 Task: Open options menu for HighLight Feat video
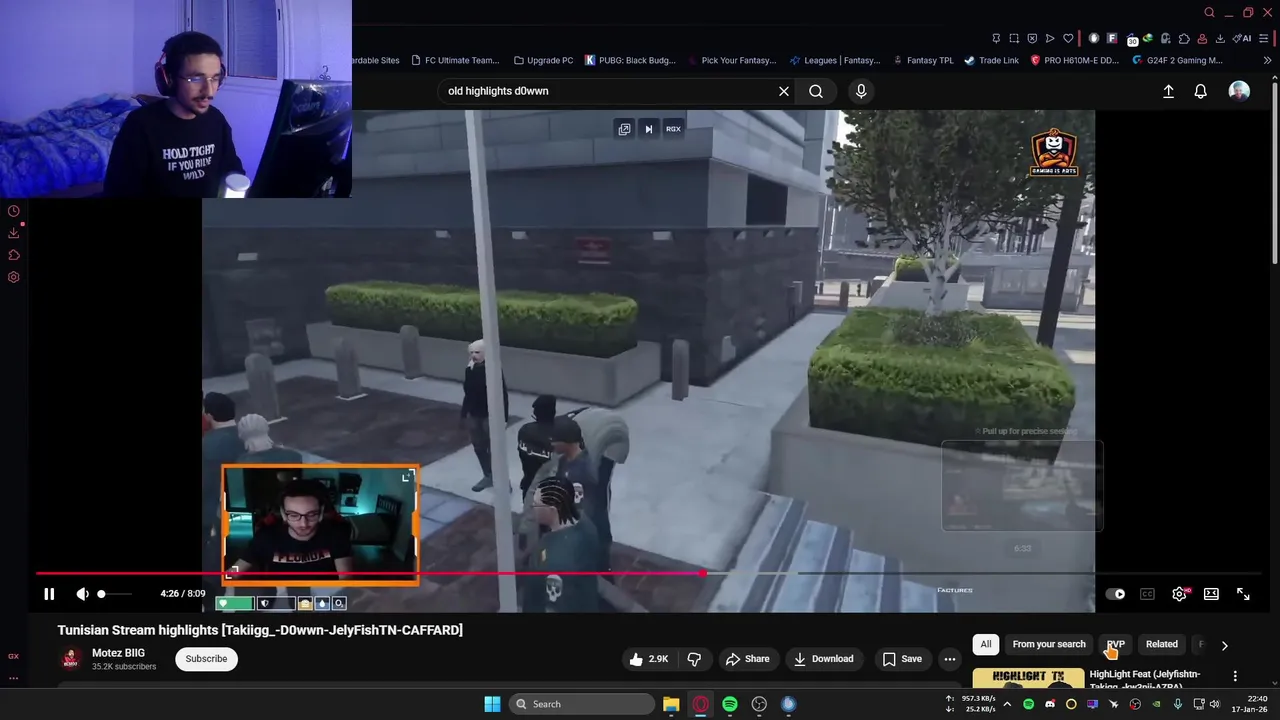[x=1235, y=677]
